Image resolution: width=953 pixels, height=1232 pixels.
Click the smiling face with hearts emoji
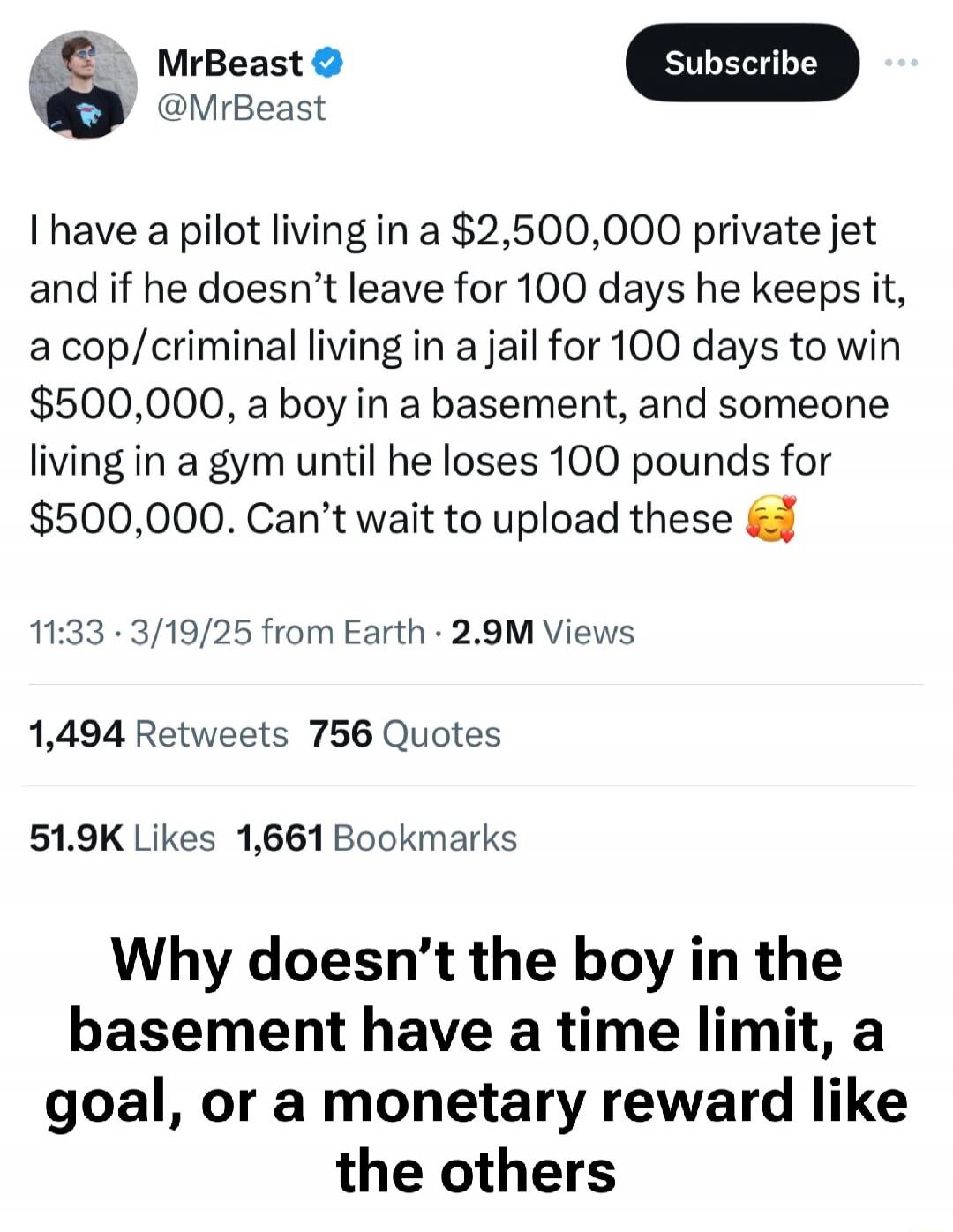tap(771, 519)
